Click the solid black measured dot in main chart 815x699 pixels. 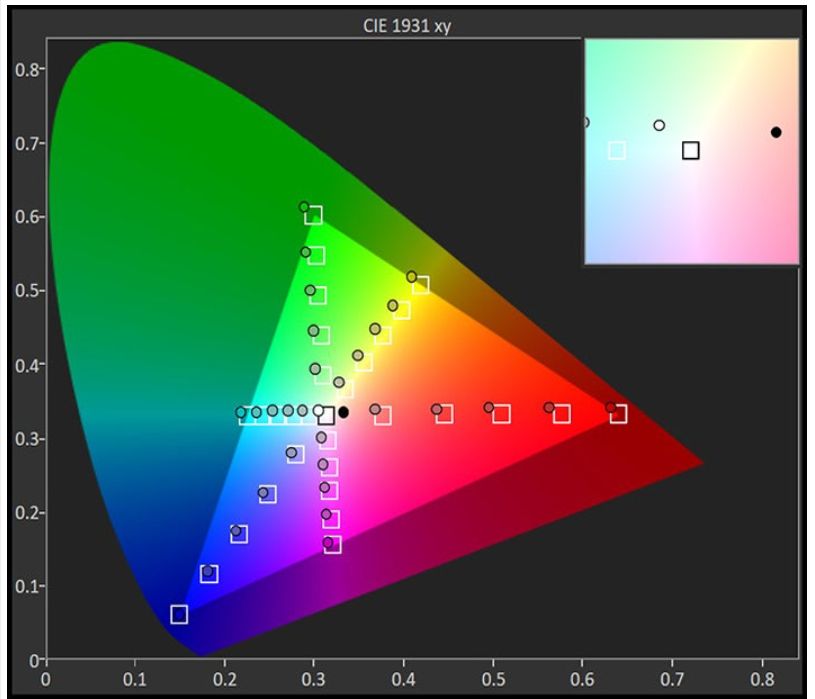[344, 412]
